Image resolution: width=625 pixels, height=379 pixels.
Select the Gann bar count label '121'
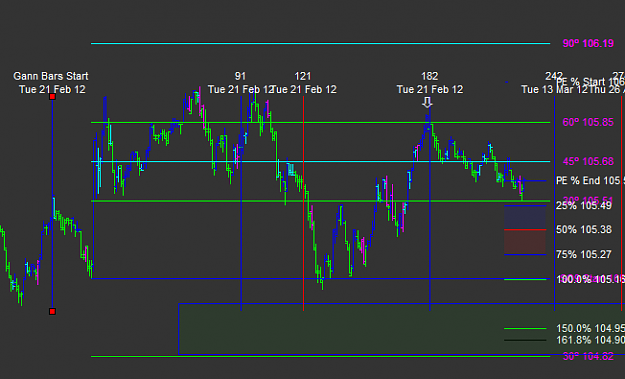click(x=303, y=76)
